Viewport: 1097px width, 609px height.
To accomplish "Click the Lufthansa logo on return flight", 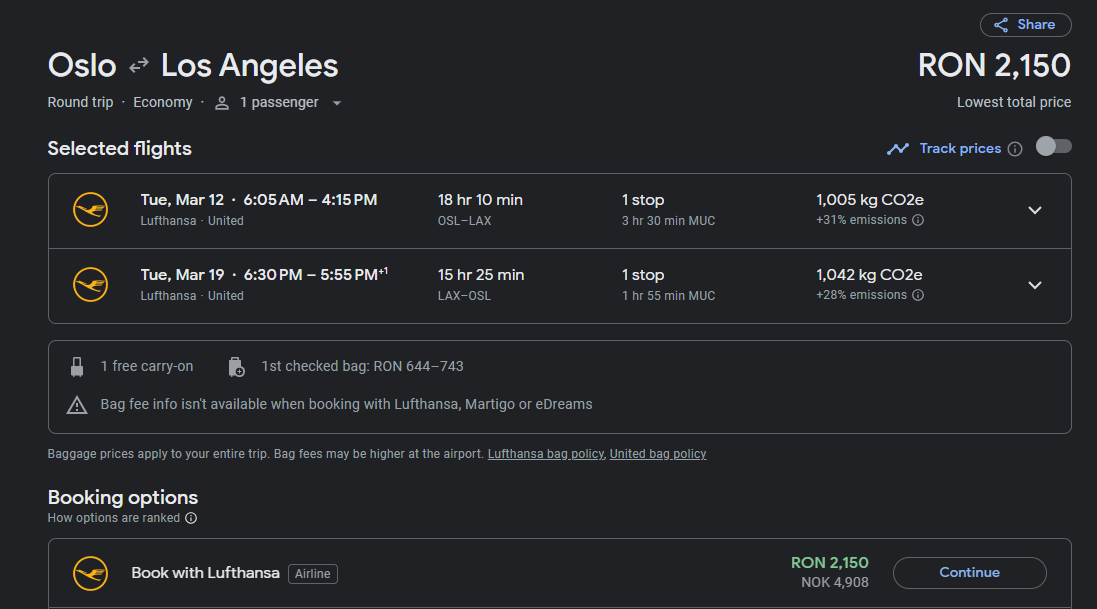I will [x=90, y=284].
